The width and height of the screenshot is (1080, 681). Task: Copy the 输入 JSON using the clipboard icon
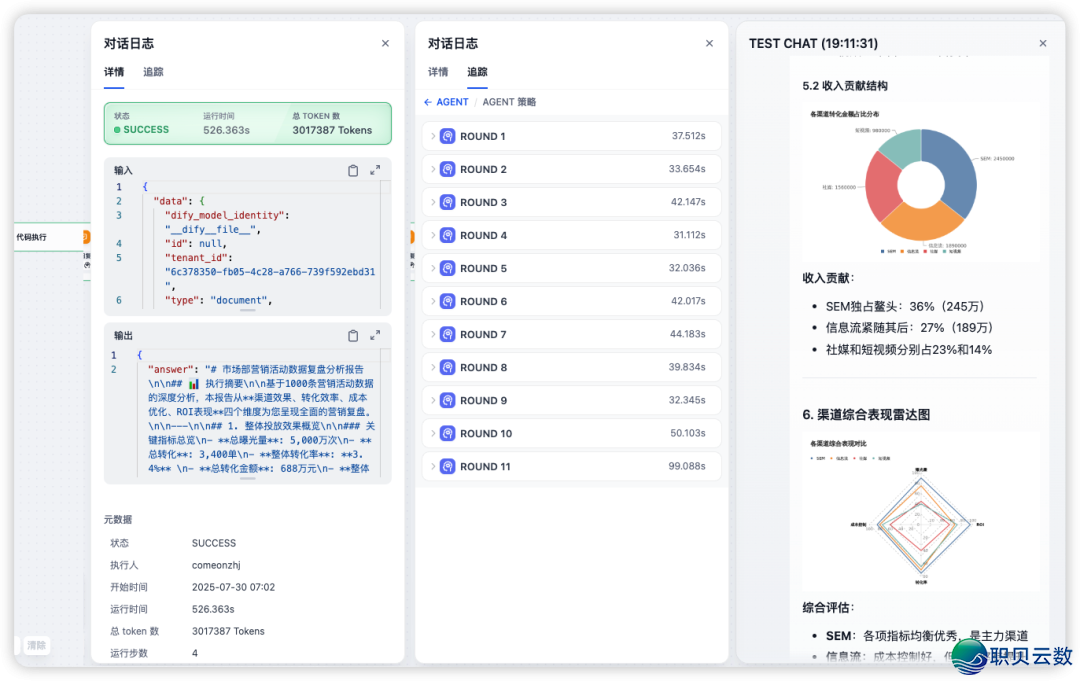pyautogui.click(x=353, y=170)
